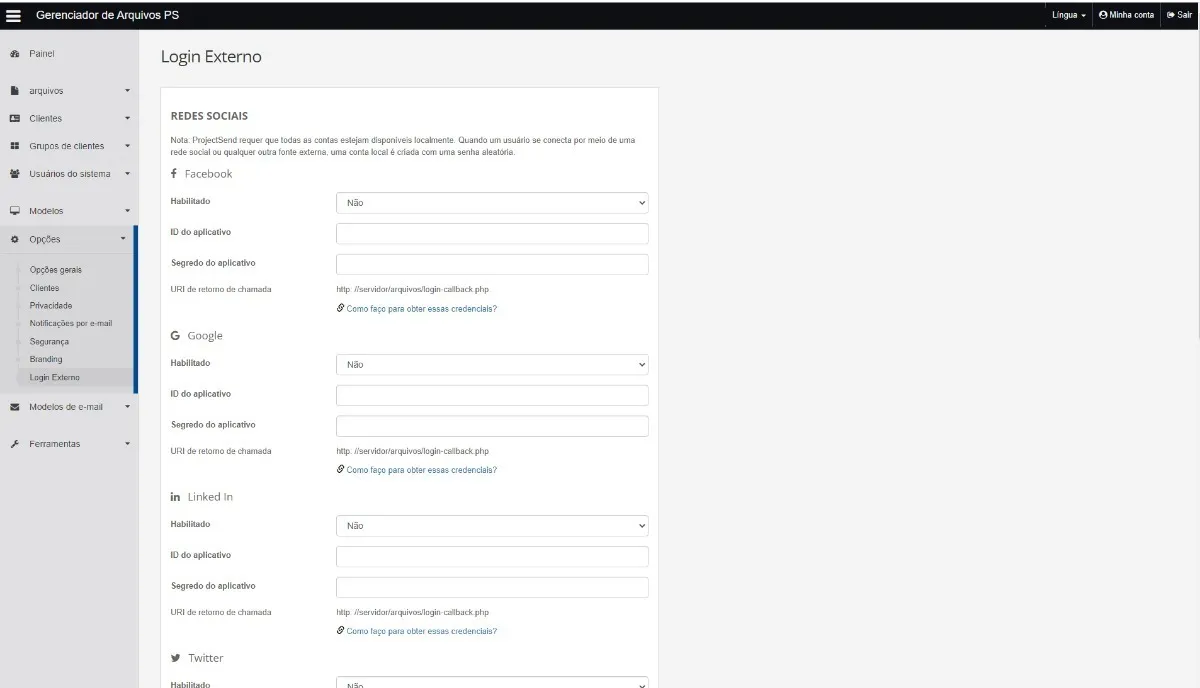
Task: Open Privacidade submenu item
Action: click(51, 306)
